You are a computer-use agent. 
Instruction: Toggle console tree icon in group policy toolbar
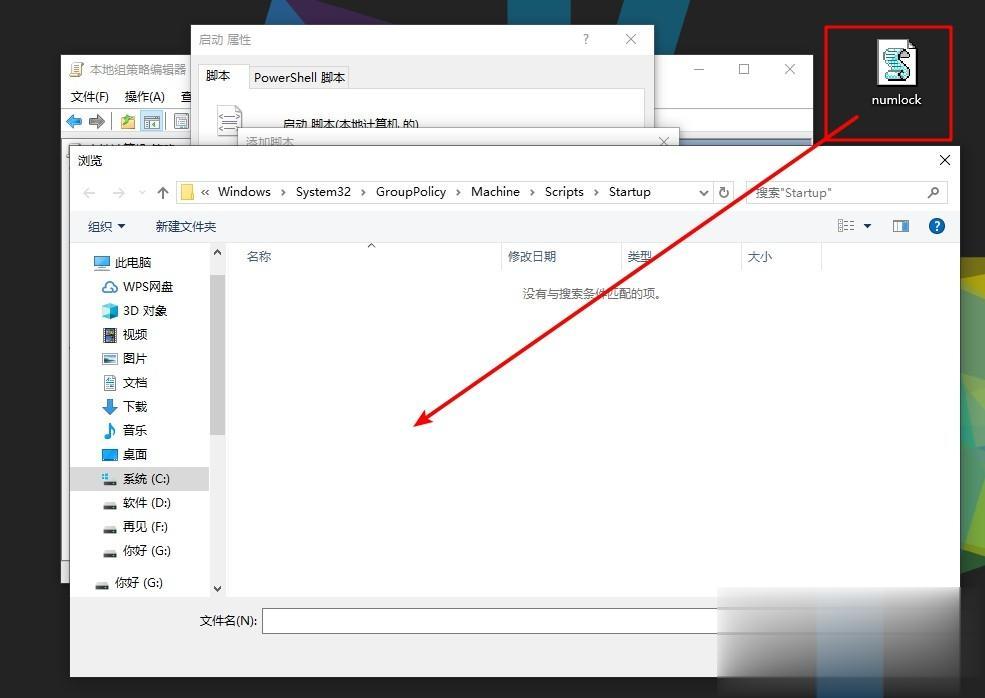click(x=152, y=121)
